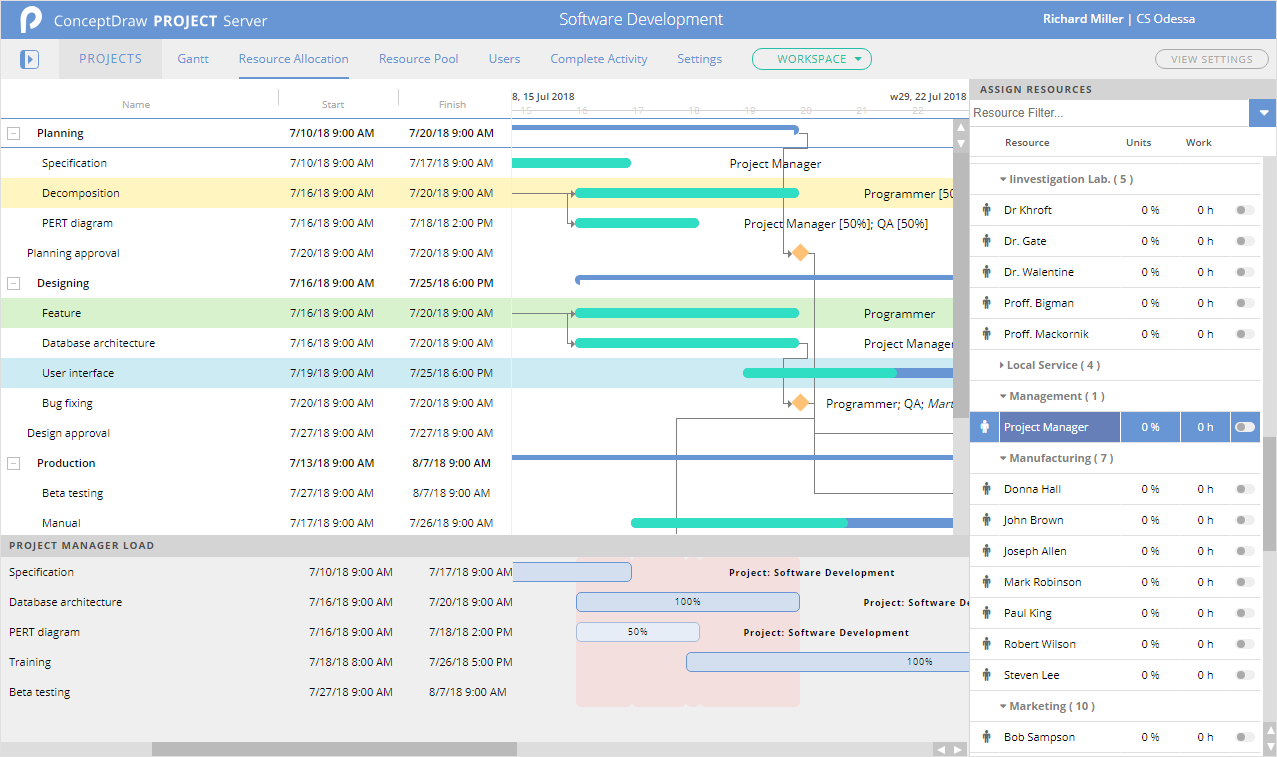Open the Projects tab

click(x=110, y=59)
